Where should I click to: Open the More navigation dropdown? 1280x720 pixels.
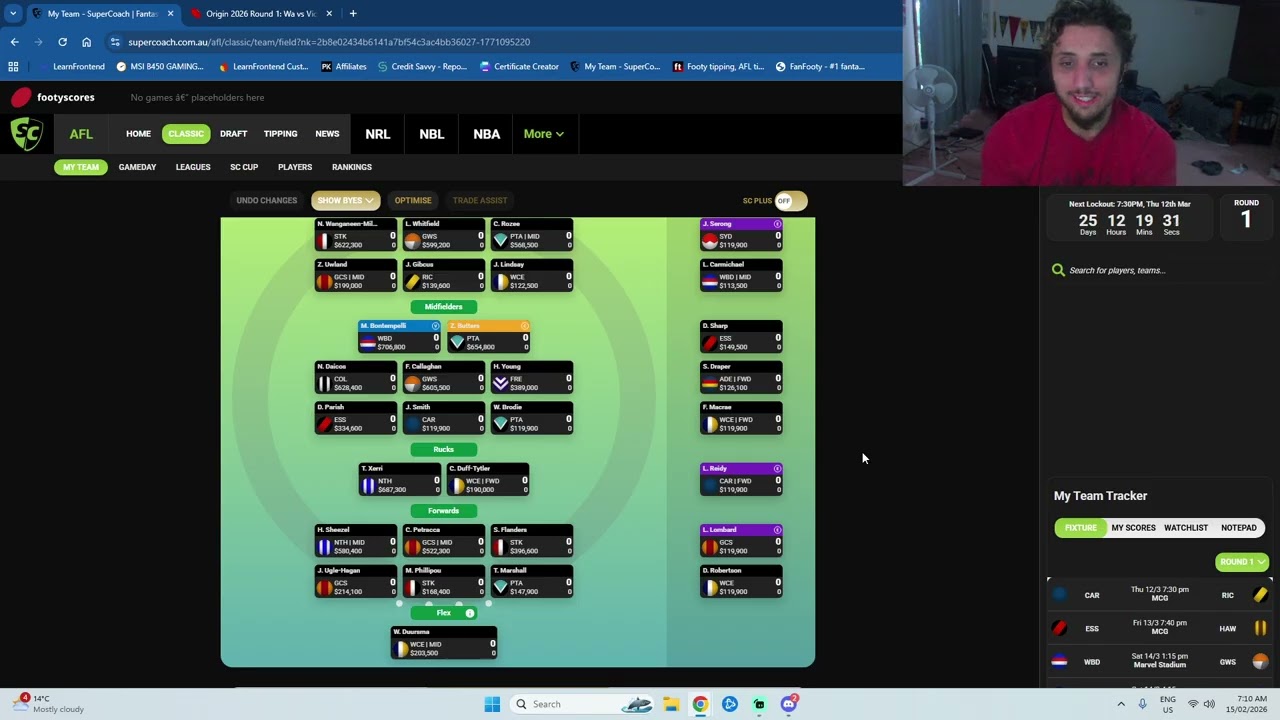click(543, 134)
